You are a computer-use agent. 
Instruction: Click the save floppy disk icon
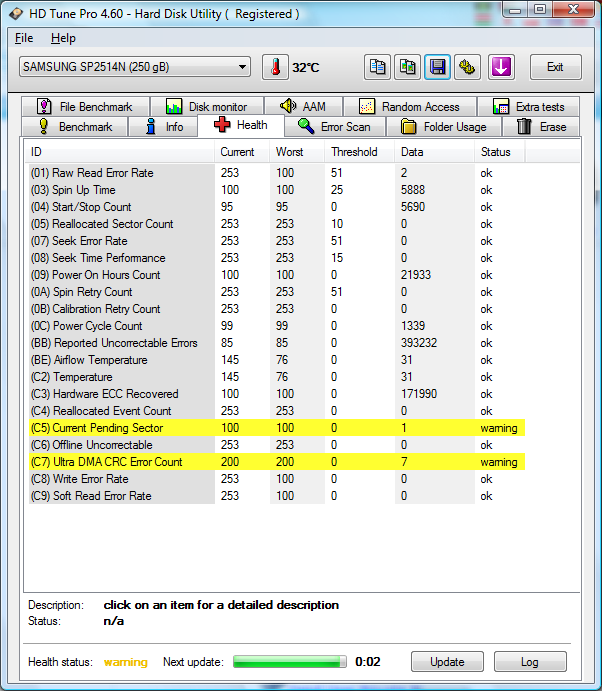point(437,67)
